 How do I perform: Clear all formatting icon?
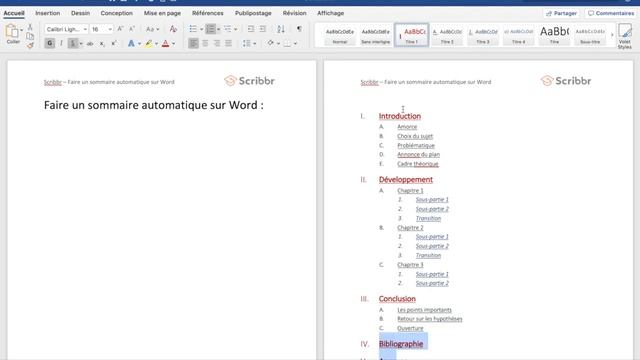pos(173,29)
